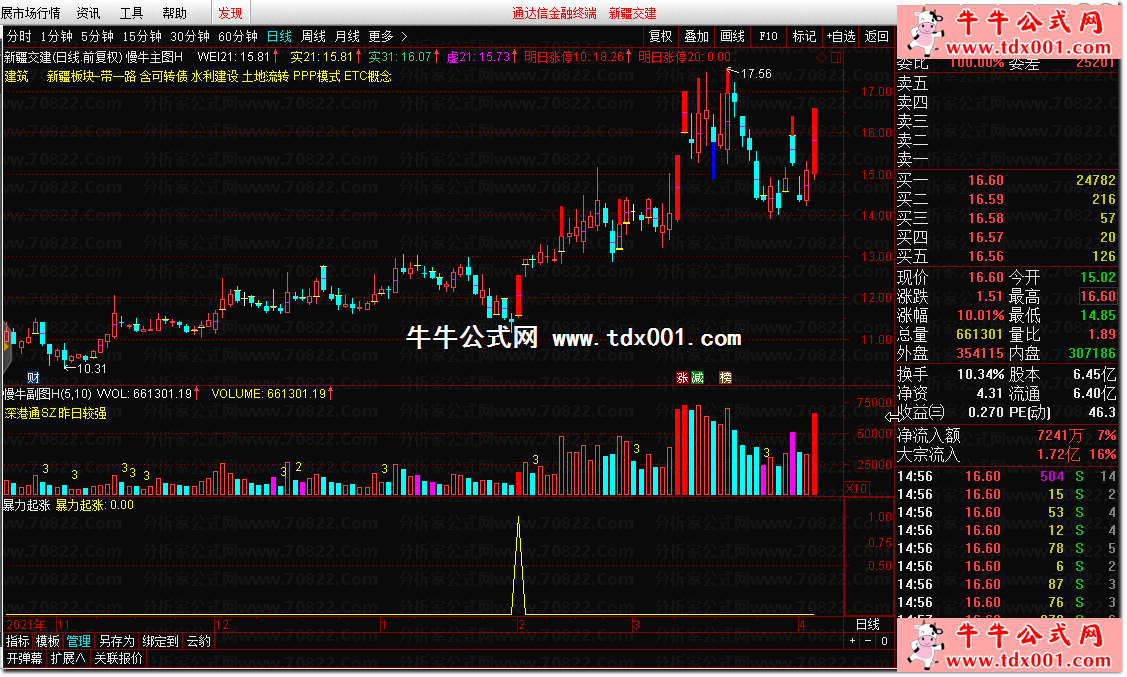1127x677 pixels.
Task: Switch to 15分钟 period
Action: pos(142,36)
